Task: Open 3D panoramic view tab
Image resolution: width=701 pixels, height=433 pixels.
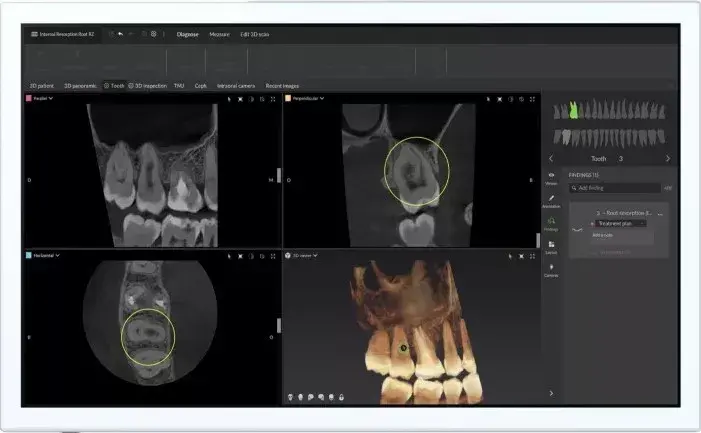Action: [80, 86]
